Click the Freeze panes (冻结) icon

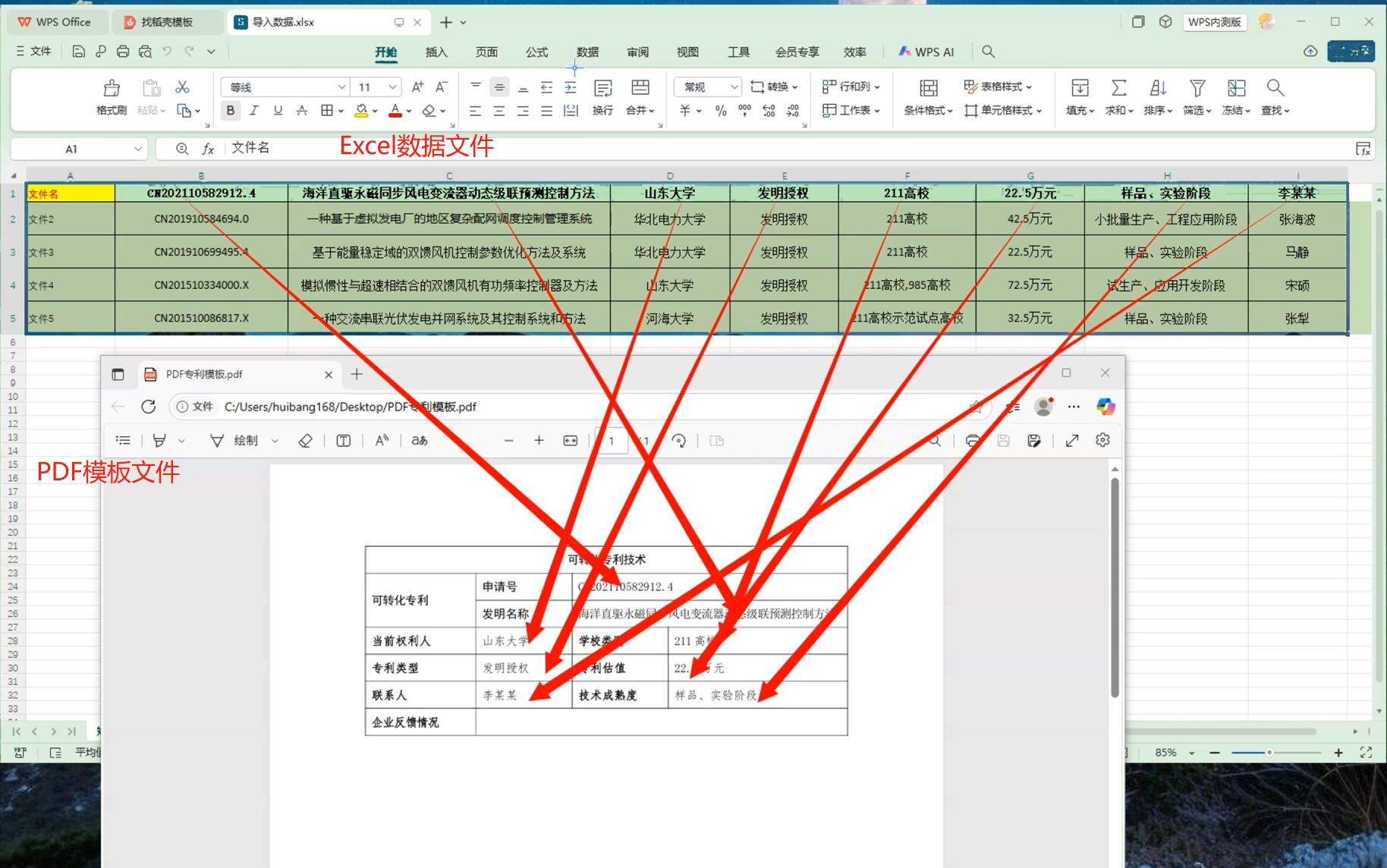1237,88
